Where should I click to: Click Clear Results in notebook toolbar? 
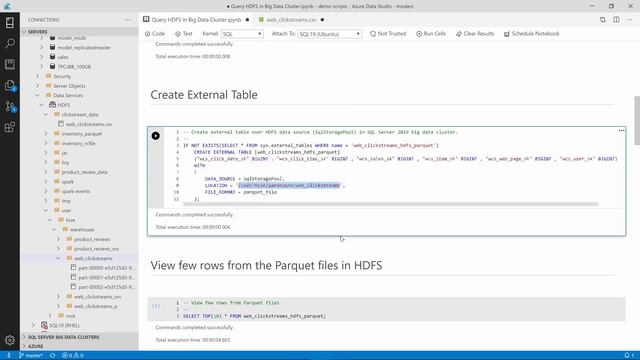point(475,33)
